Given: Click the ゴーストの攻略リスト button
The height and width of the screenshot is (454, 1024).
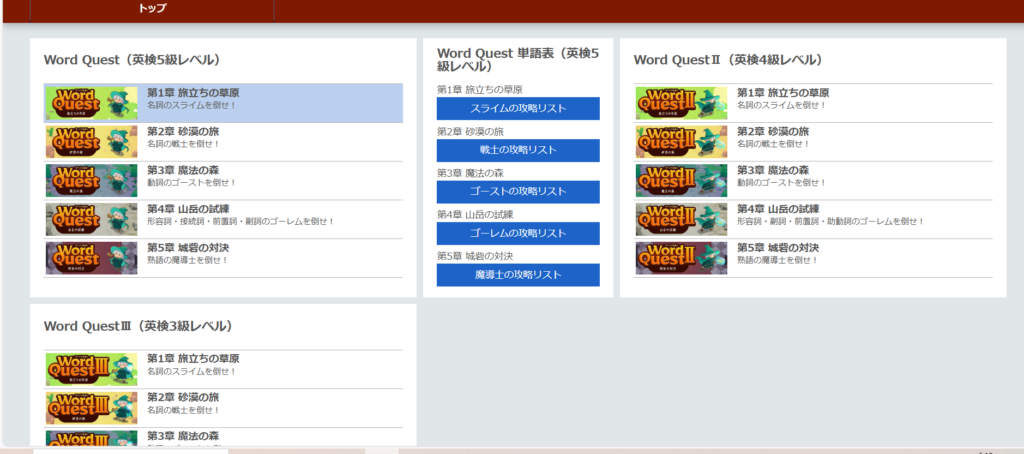Looking at the screenshot, I should (518, 191).
